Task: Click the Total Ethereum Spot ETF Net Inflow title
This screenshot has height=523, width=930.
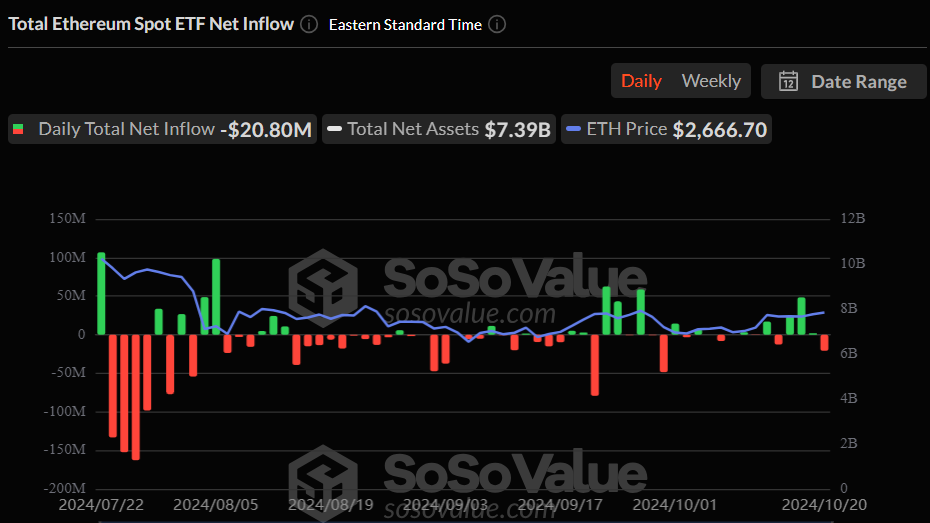Action: [x=151, y=24]
